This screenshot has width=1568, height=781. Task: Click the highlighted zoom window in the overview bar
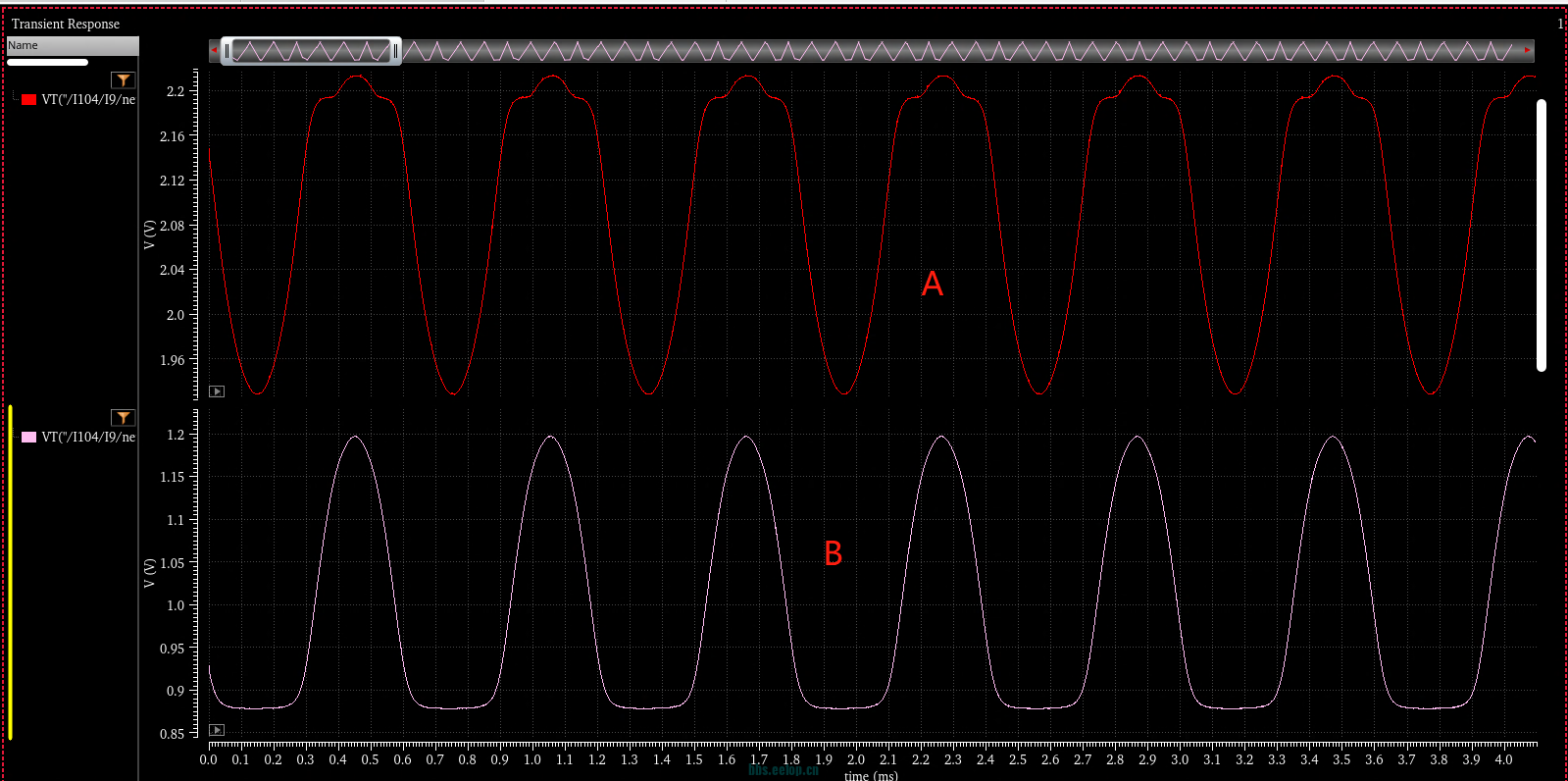coord(311,50)
